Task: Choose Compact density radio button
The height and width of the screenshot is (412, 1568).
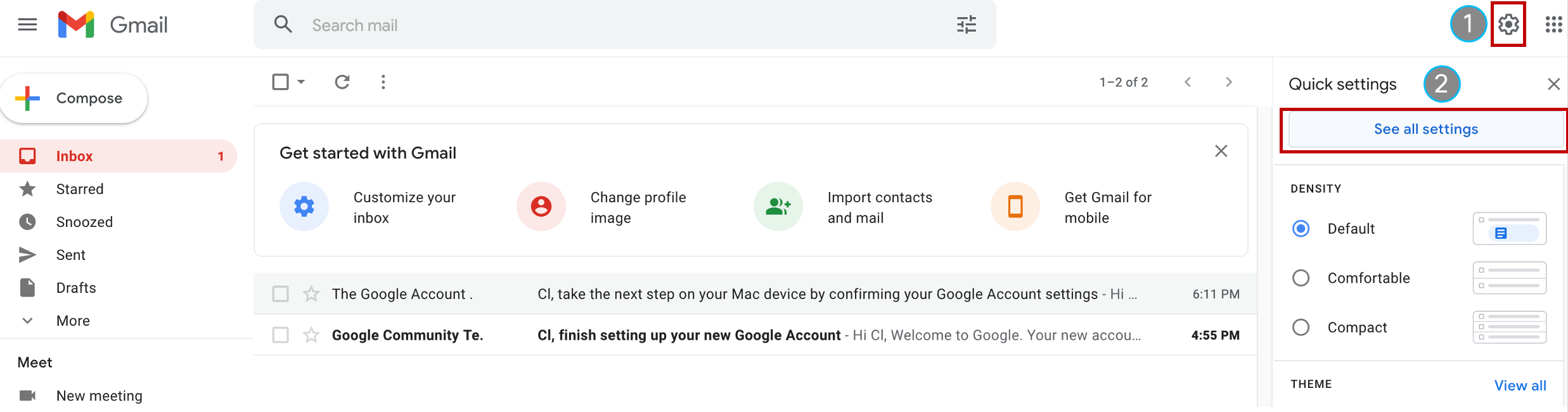Action: pyautogui.click(x=1301, y=327)
